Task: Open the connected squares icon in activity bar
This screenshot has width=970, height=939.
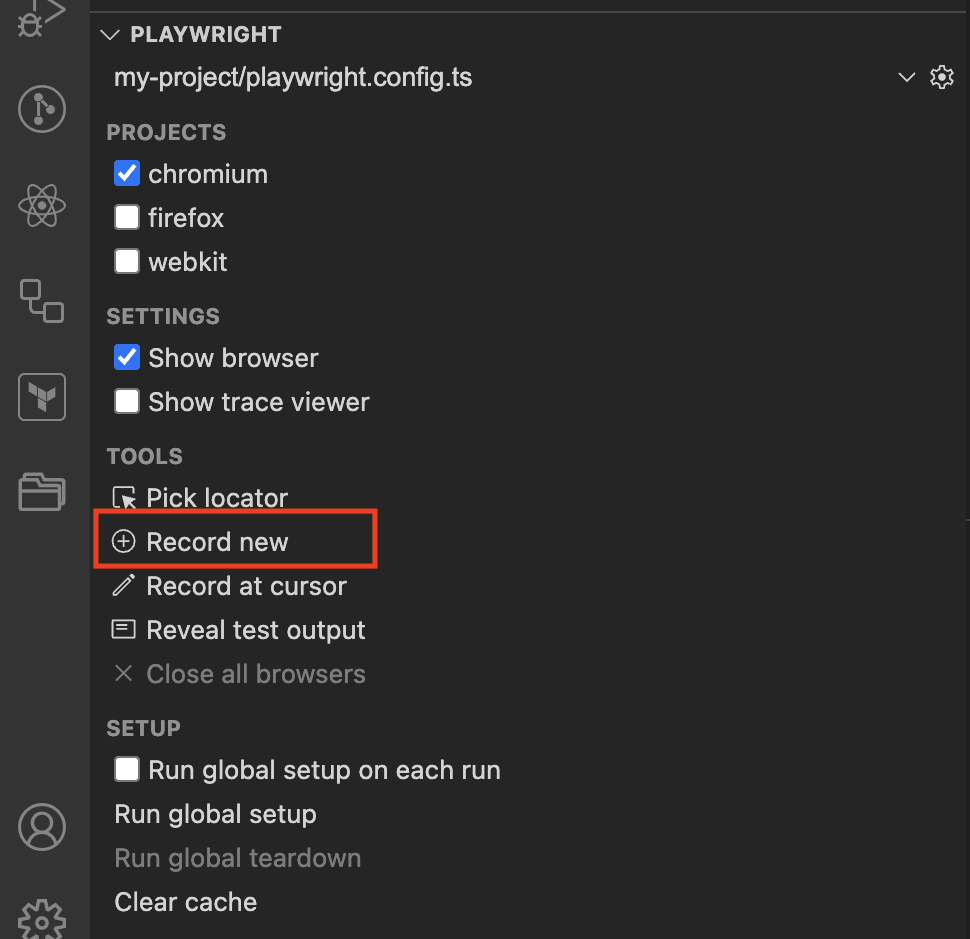Action: point(41,301)
